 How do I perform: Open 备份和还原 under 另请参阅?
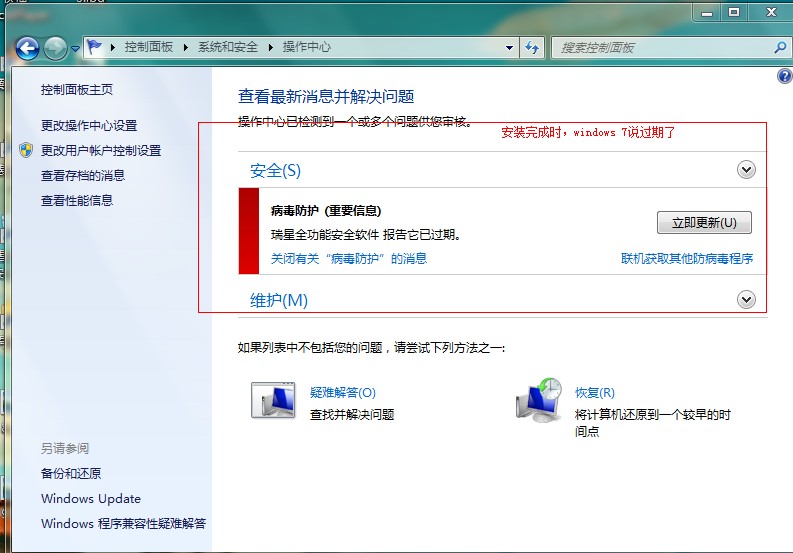click(71, 473)
